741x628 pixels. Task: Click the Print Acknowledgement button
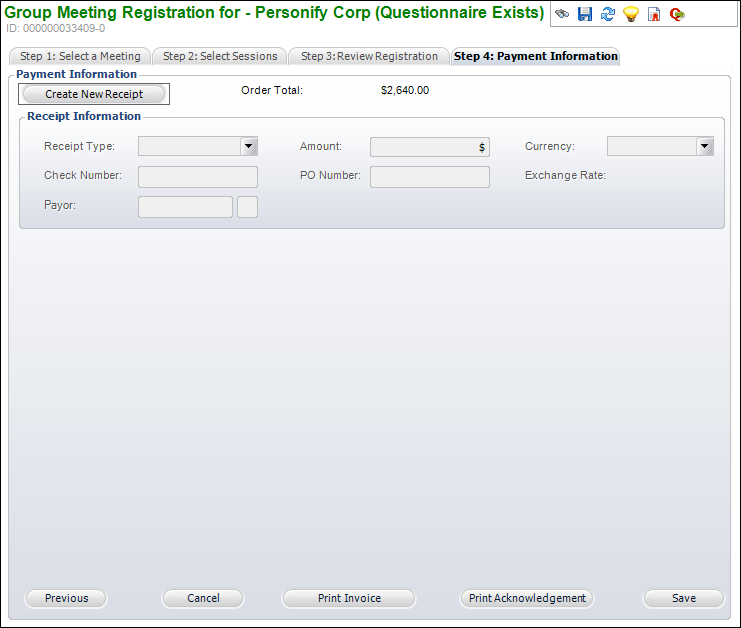527,598
